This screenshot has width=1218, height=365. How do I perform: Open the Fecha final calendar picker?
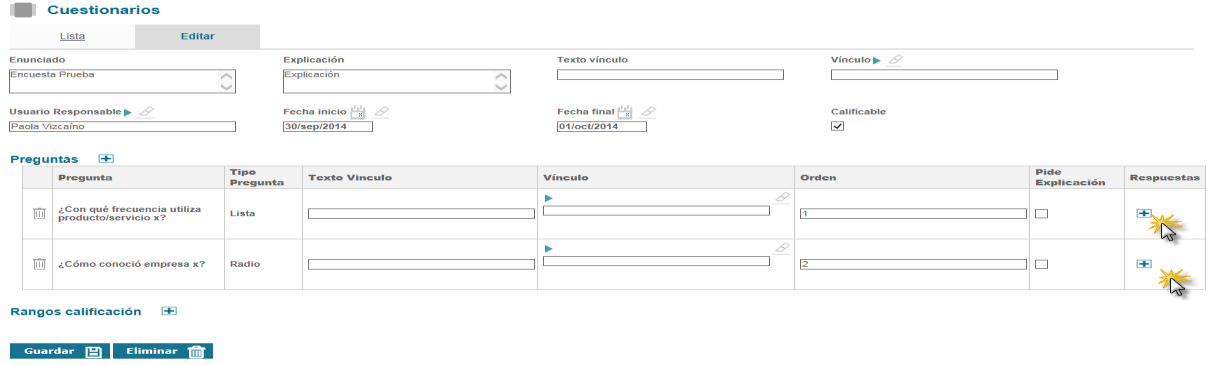tap(626, 112)
